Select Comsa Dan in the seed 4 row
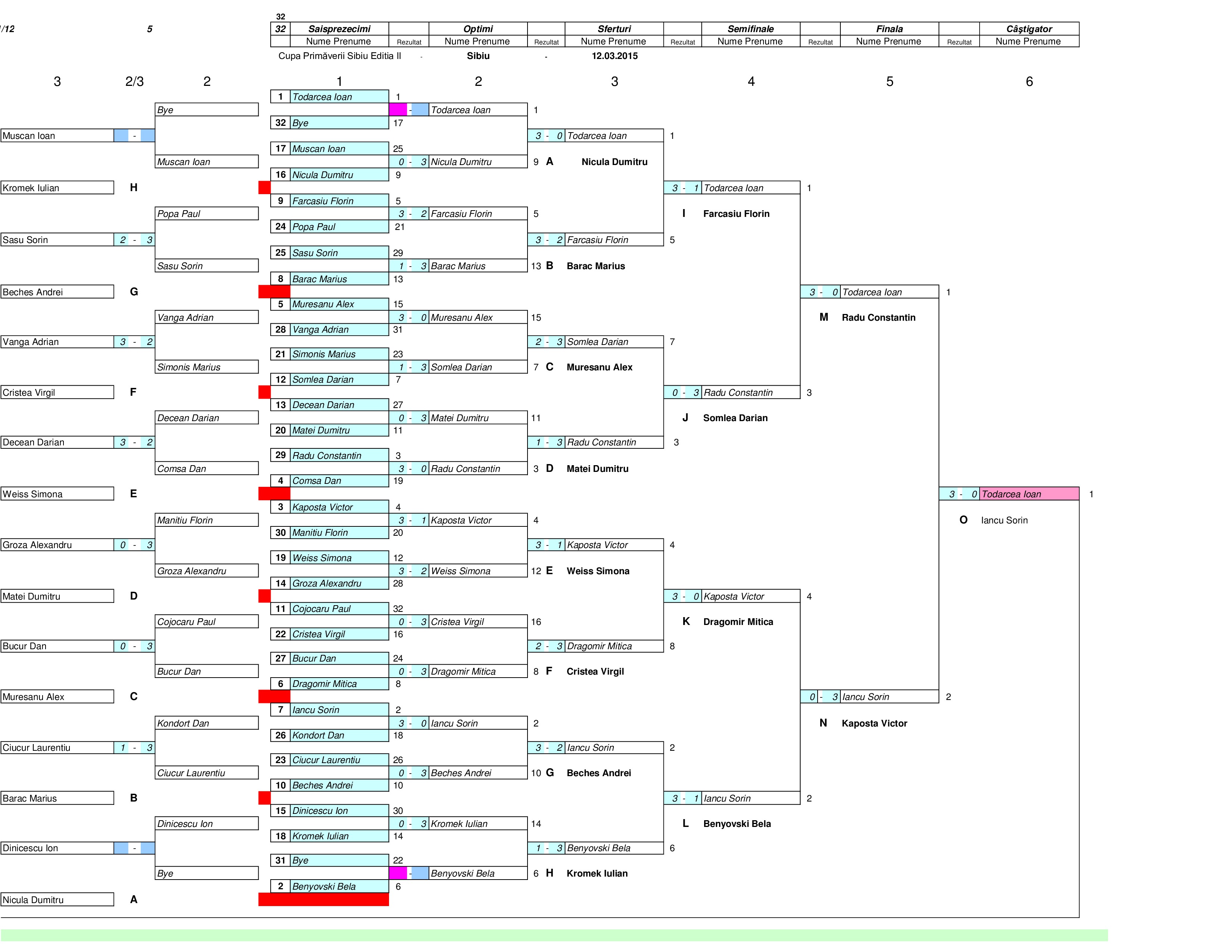Viewport: 1232px width, 952px height. click(x=339, y=480)
